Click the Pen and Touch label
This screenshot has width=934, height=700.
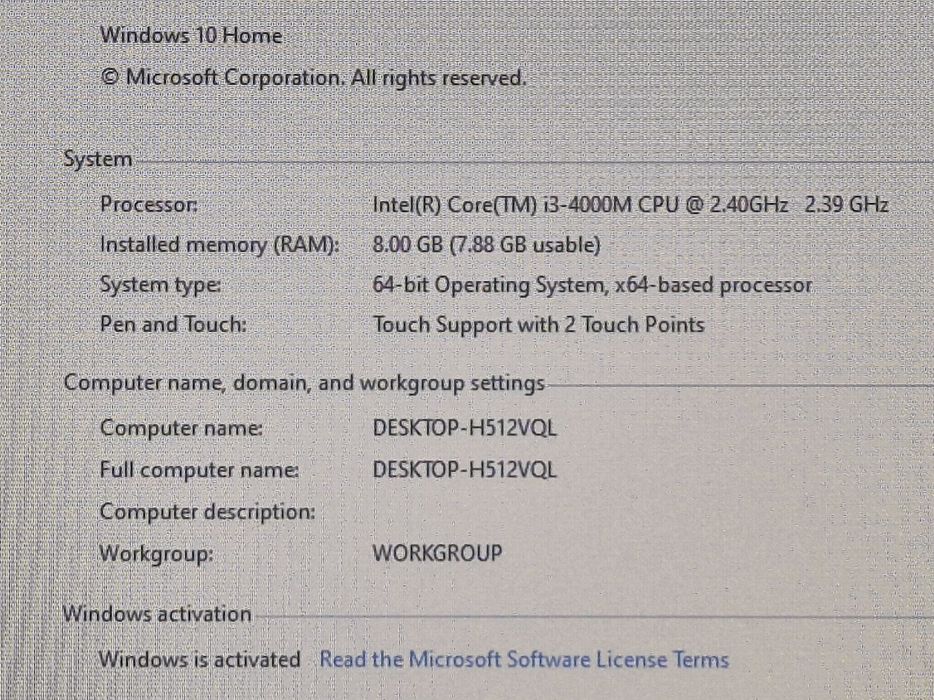click(x=173, y=325)
